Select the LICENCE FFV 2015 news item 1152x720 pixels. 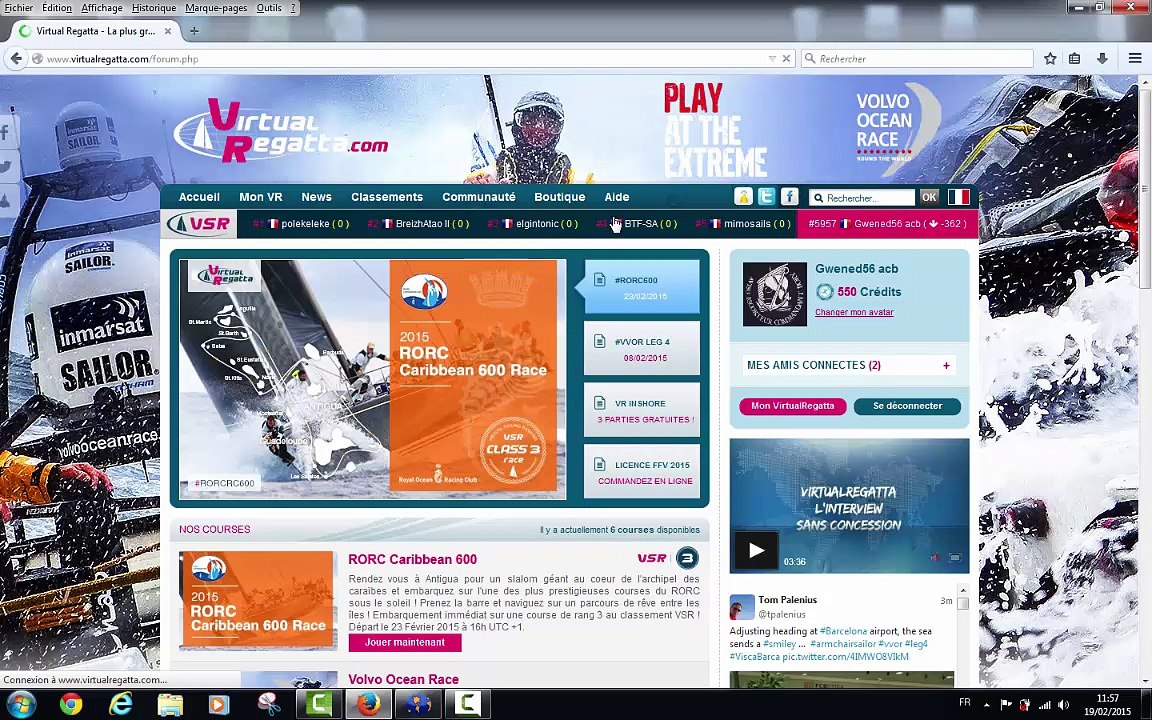tap(641, 472)
